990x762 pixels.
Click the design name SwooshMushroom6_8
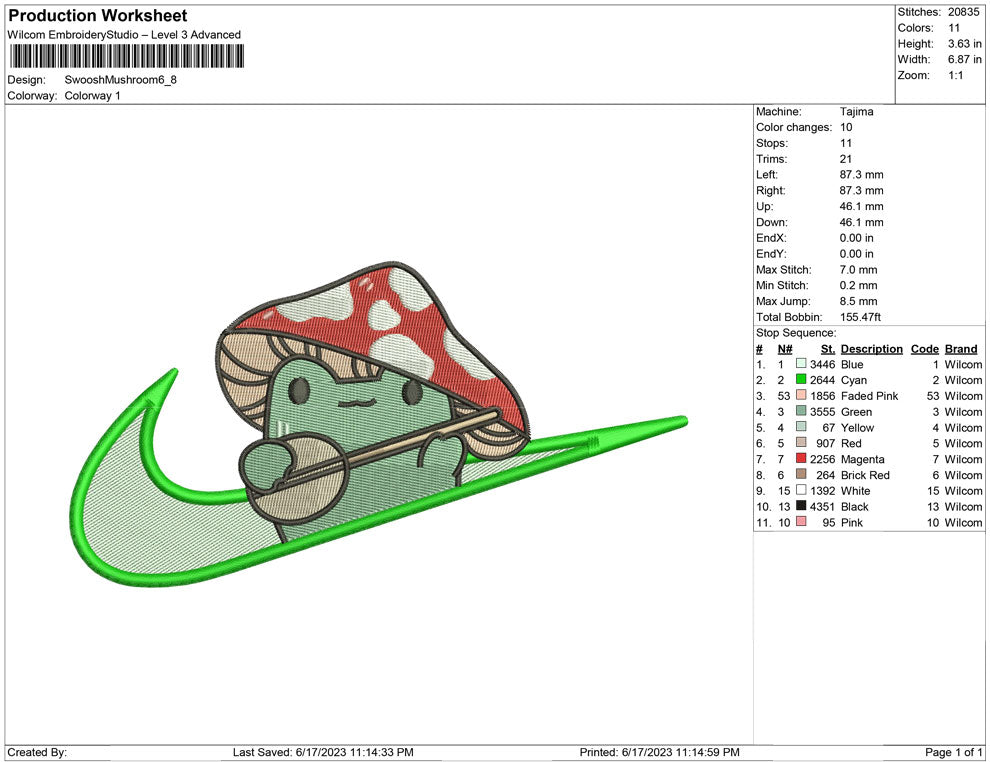pyautogui.click(x=121, y=80)
